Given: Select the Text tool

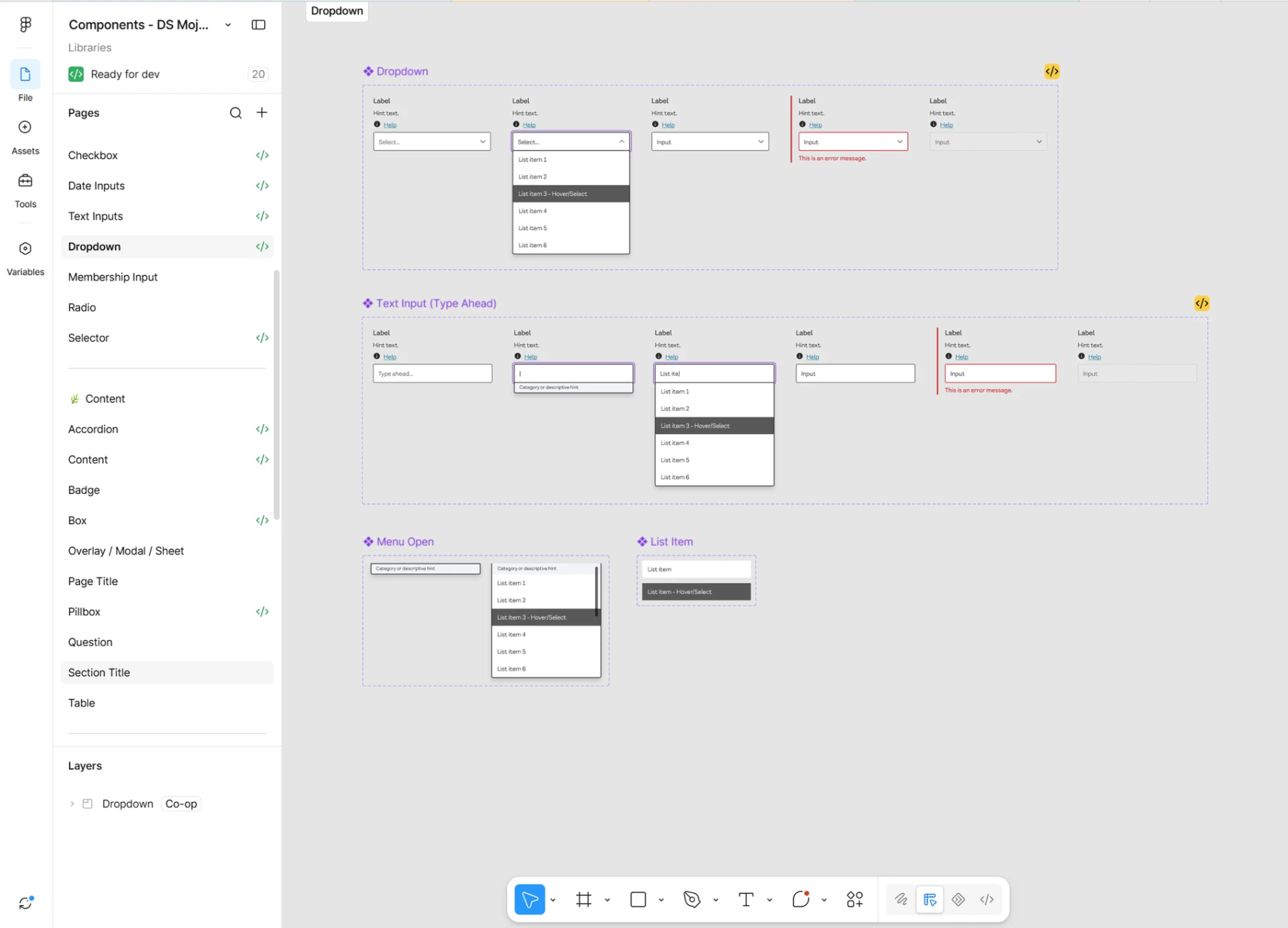Looking at the screenshot, I should [x=746, y=899].
